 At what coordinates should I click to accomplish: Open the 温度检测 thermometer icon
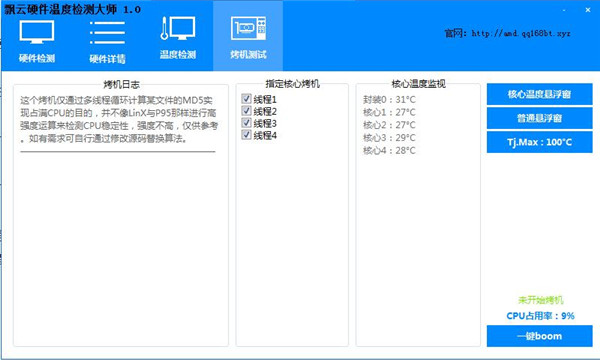178,28
